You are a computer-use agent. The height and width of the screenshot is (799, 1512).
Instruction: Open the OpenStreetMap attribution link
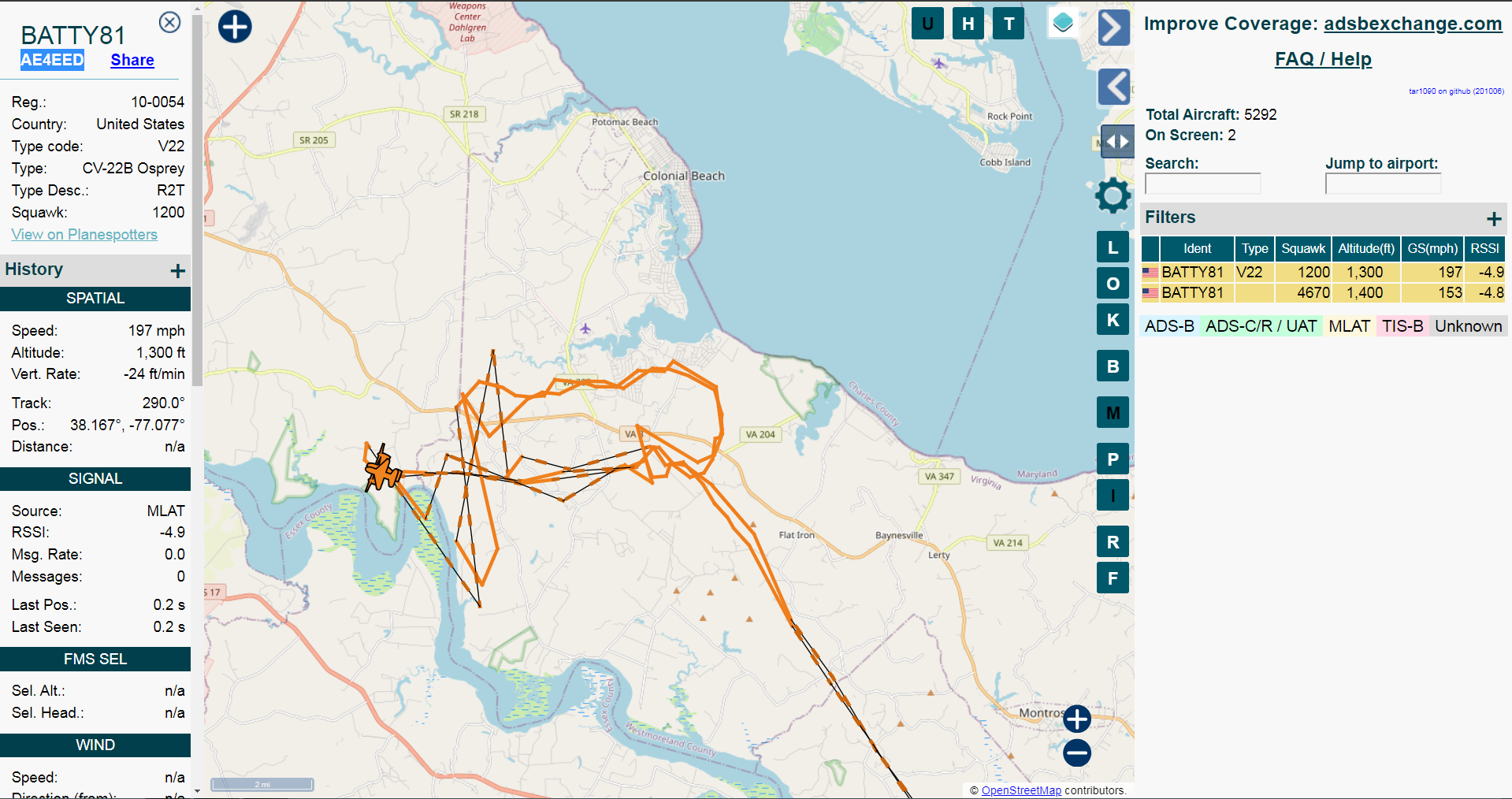1021,790
